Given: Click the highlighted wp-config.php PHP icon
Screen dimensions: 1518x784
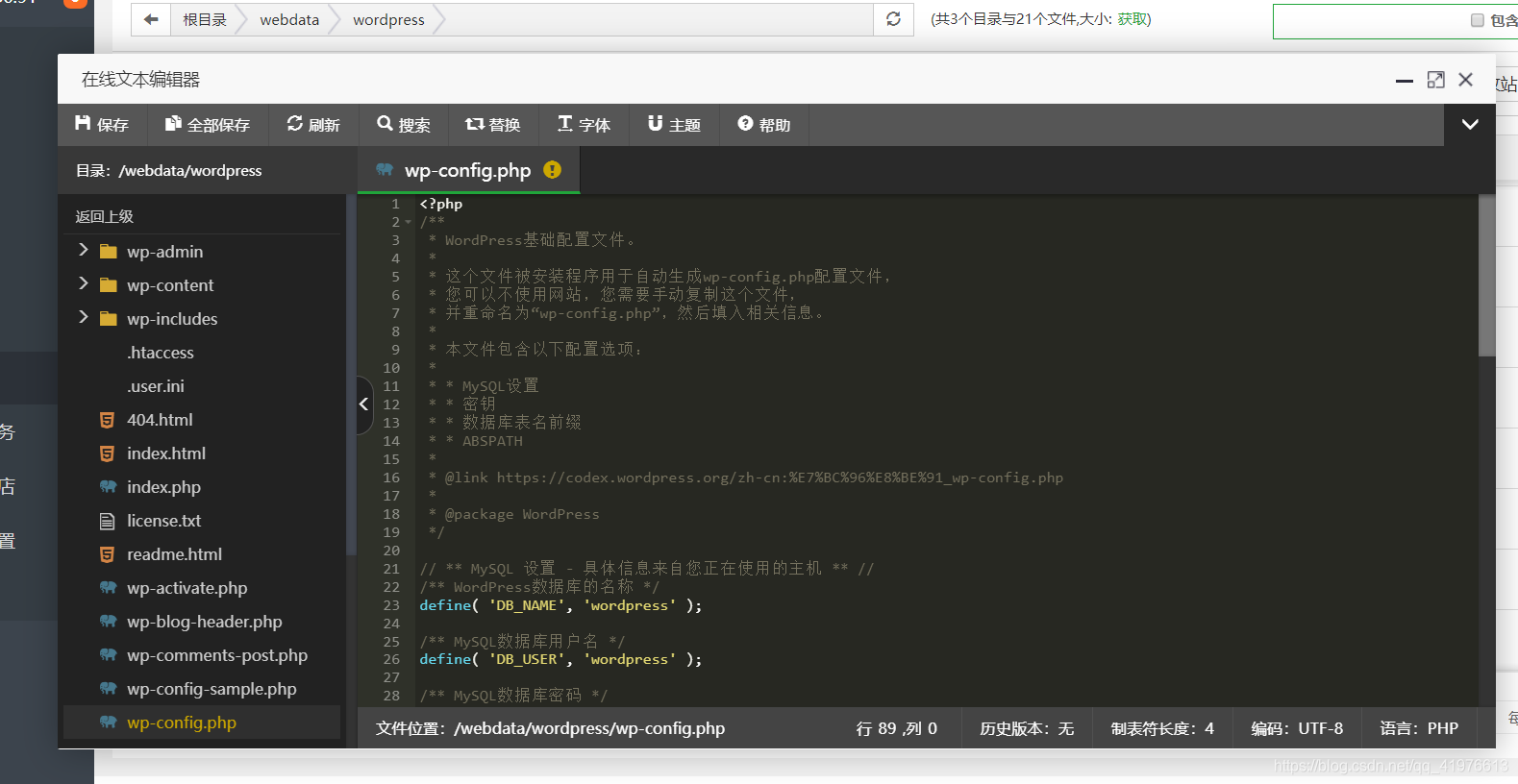Looking at the screenshot, I should [x=109, y=723].
